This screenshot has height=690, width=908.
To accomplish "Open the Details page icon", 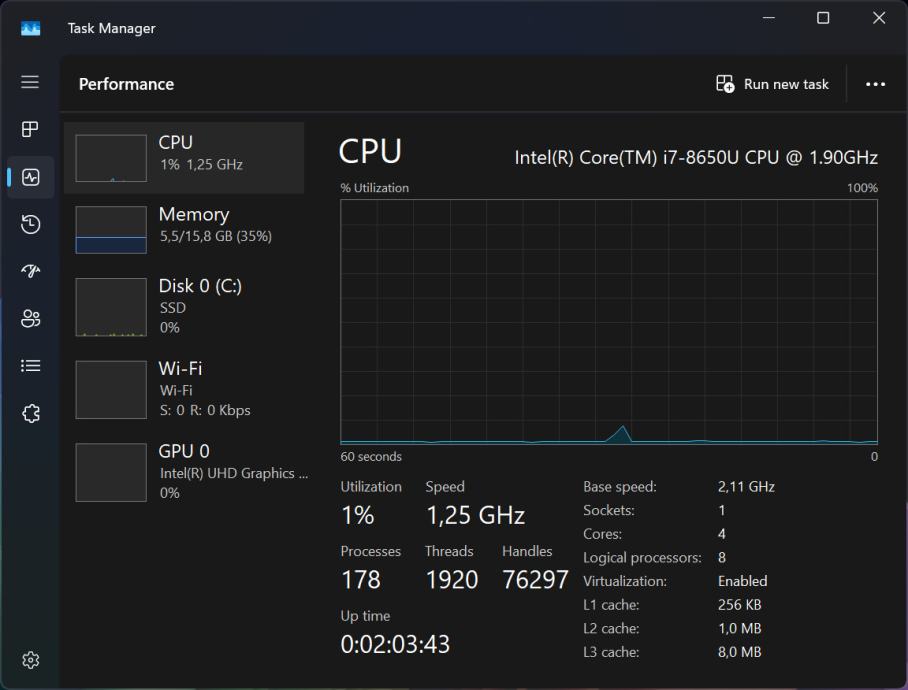I will [x=30, y=366].
